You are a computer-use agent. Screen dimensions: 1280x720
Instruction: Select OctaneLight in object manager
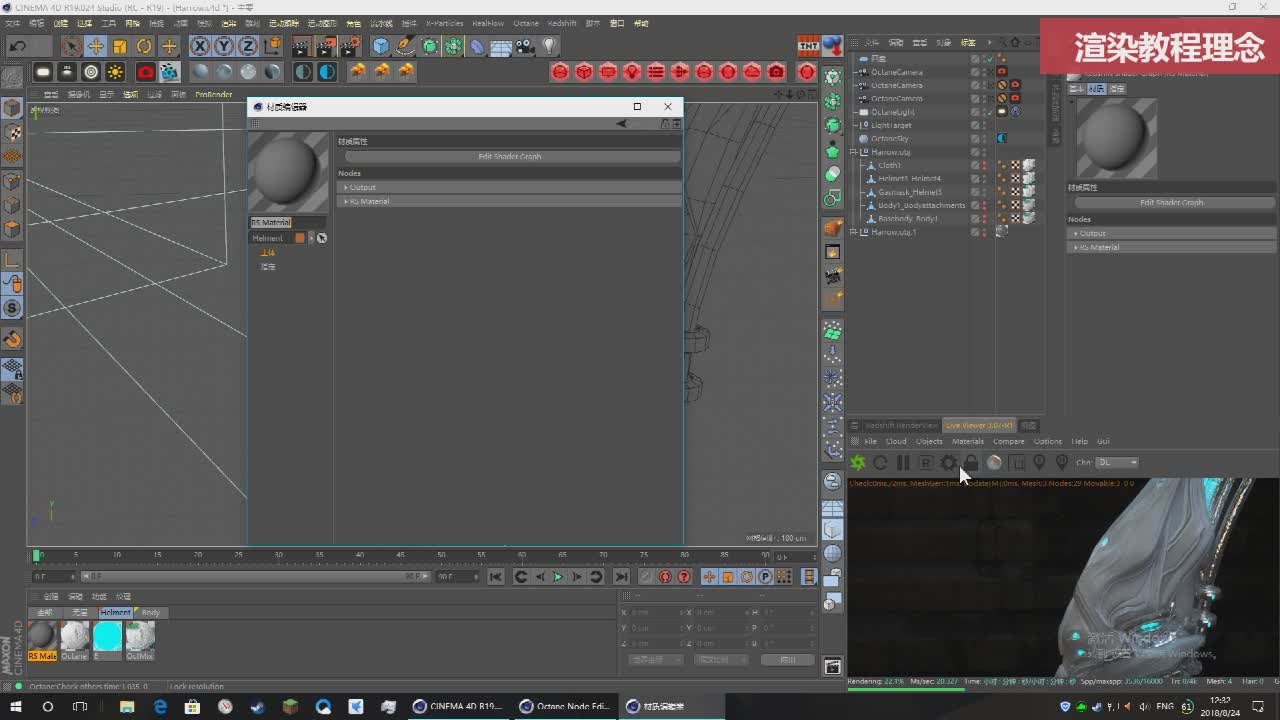pyautogui.click(x=893, y=112)
